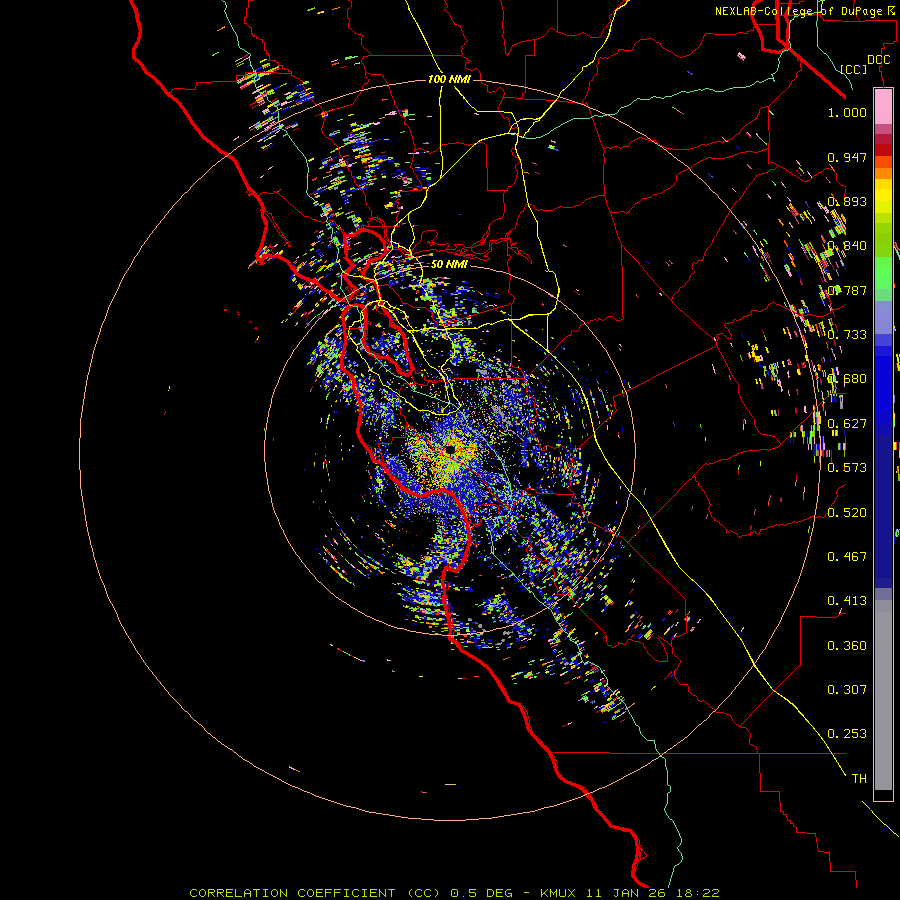The image size is (900, 900).
Task: Select the 0.520 value on the color scale
Action: [847, 513]
